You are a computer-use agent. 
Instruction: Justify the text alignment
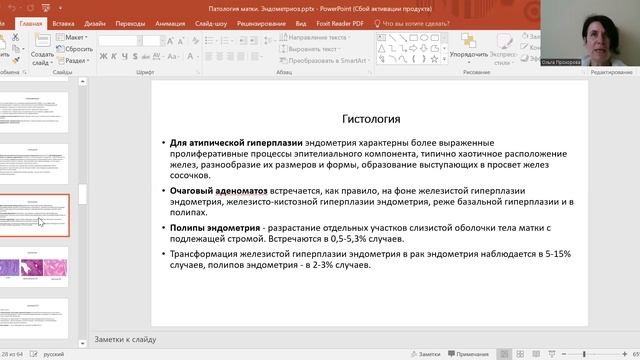(241, 56)
